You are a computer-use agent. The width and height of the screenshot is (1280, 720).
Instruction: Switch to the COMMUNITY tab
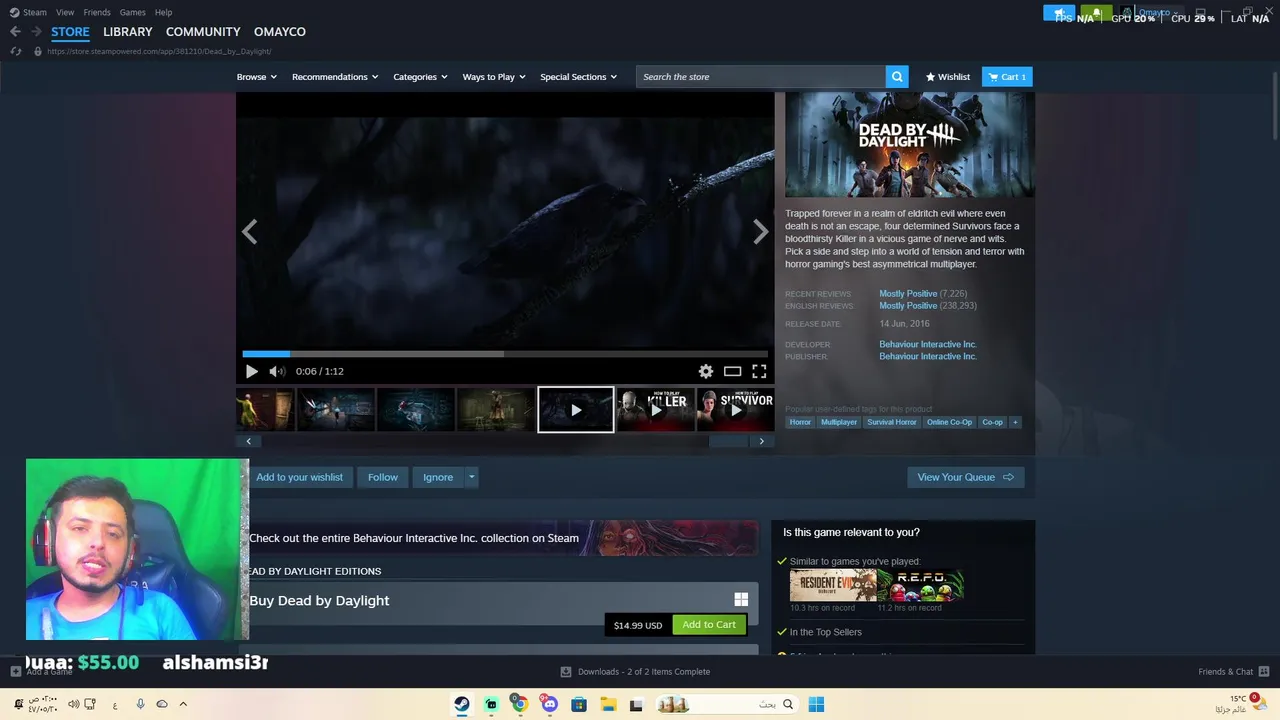(203, 32)
